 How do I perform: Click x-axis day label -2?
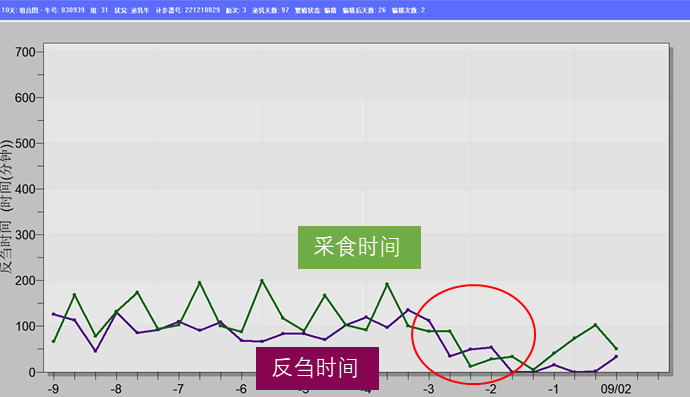point(491,389)
